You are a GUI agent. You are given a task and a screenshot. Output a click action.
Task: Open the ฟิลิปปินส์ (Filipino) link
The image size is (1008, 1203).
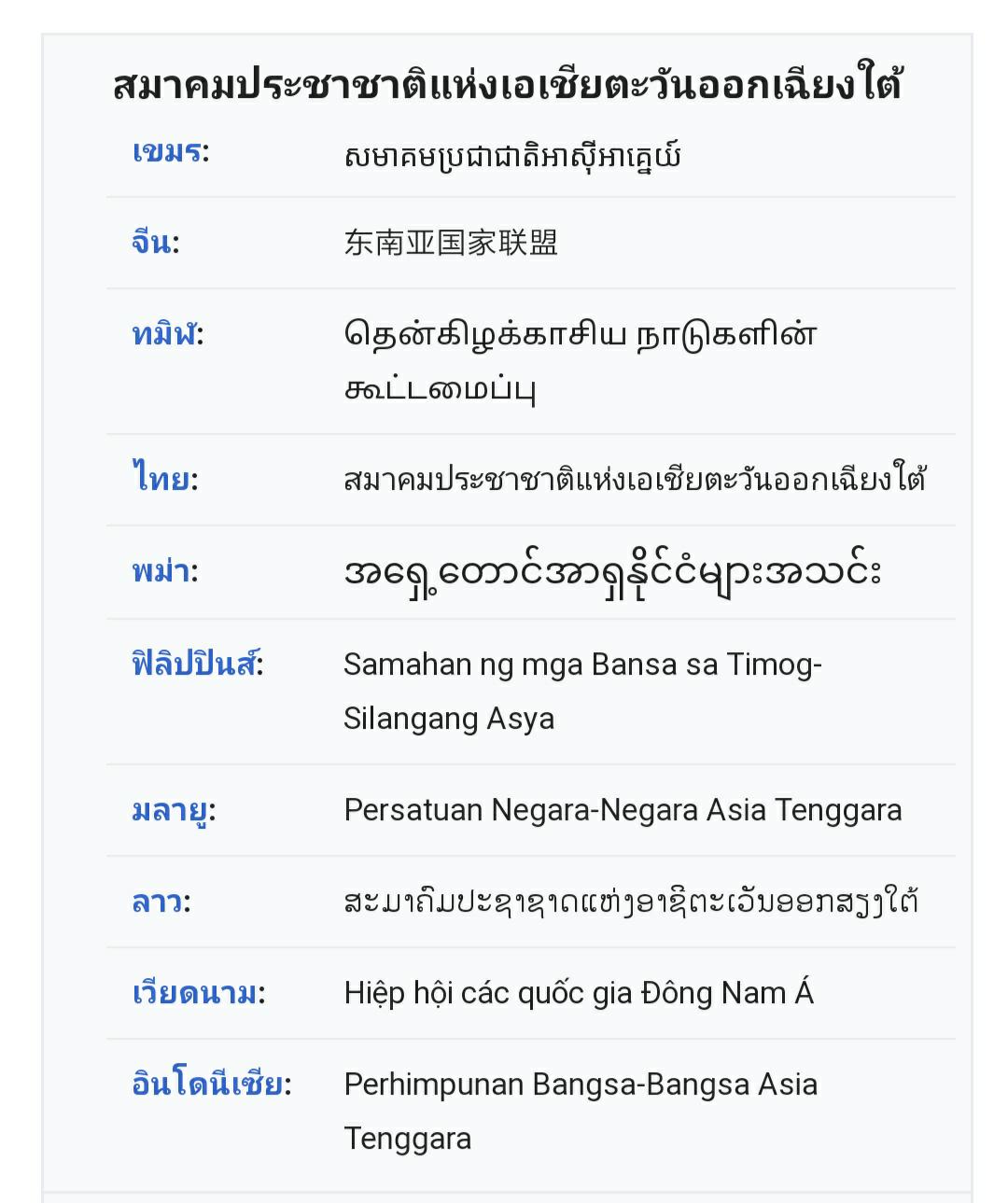pyautogui.click(x=193, y=664)
